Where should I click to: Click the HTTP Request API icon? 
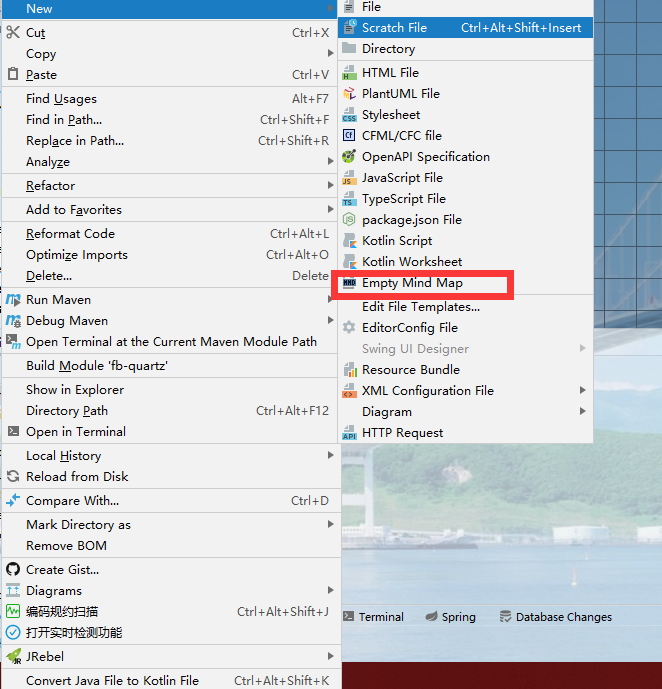click(349, 433)
